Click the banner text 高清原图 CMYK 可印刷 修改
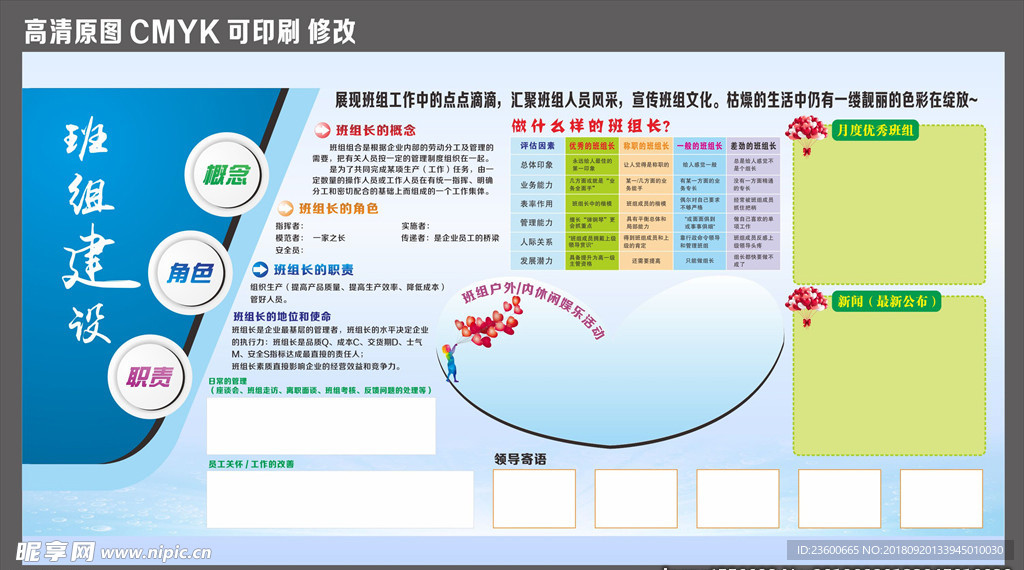1024x570 pixels. (x=190, y=31)
